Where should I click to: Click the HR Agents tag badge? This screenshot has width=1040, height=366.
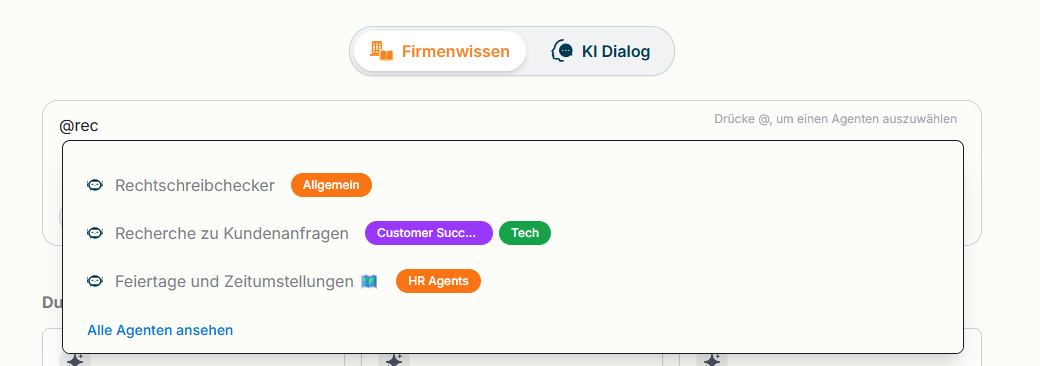tap(438, 281)
